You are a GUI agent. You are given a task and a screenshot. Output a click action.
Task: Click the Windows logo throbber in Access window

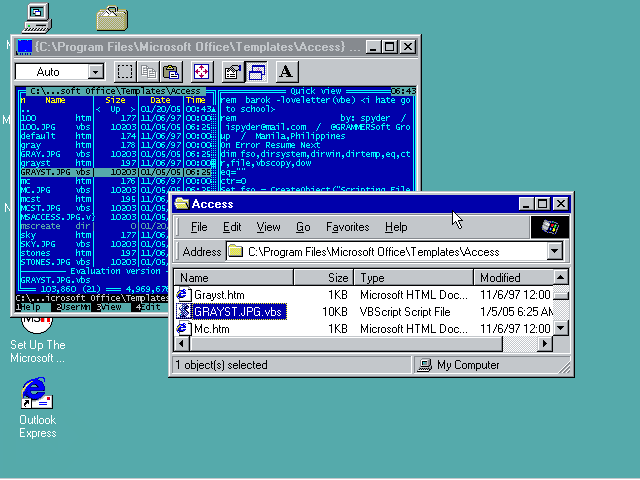(x=549, y=227)
